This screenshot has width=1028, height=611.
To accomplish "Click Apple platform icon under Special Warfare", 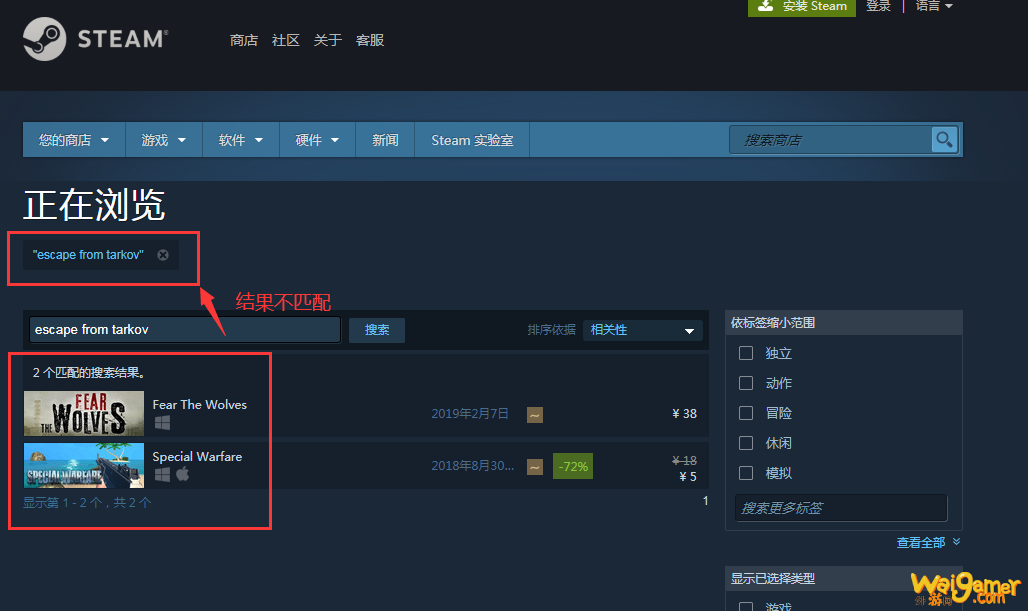I will click(183, 473).
